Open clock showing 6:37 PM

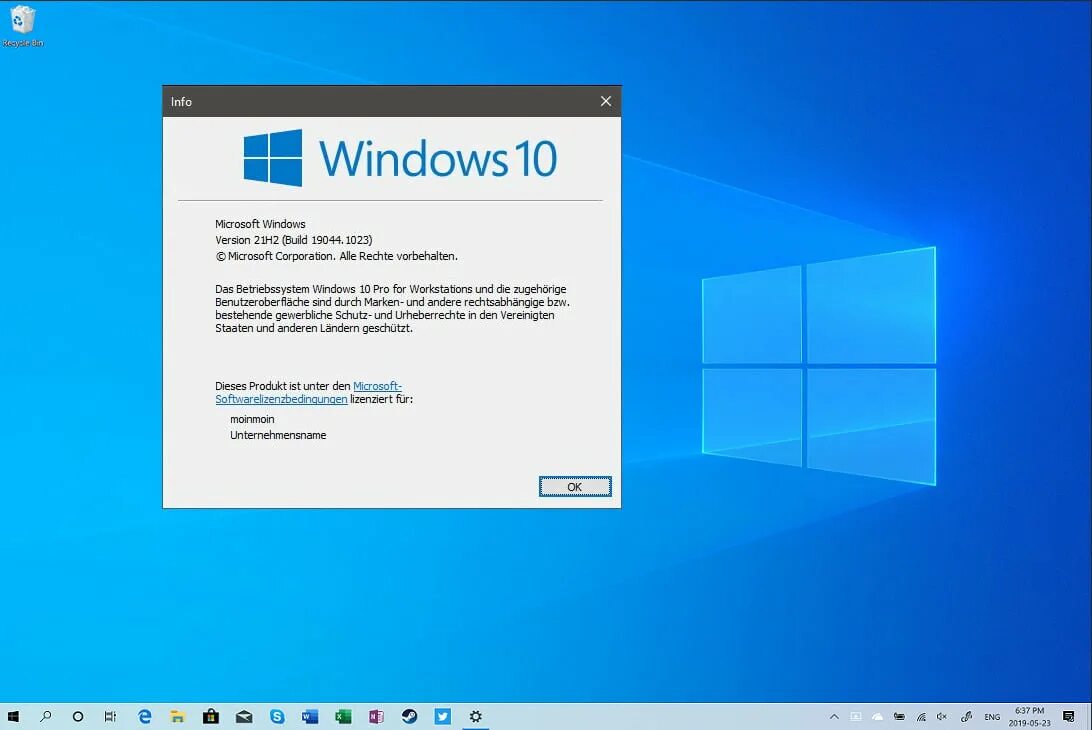coord(1029,716)
